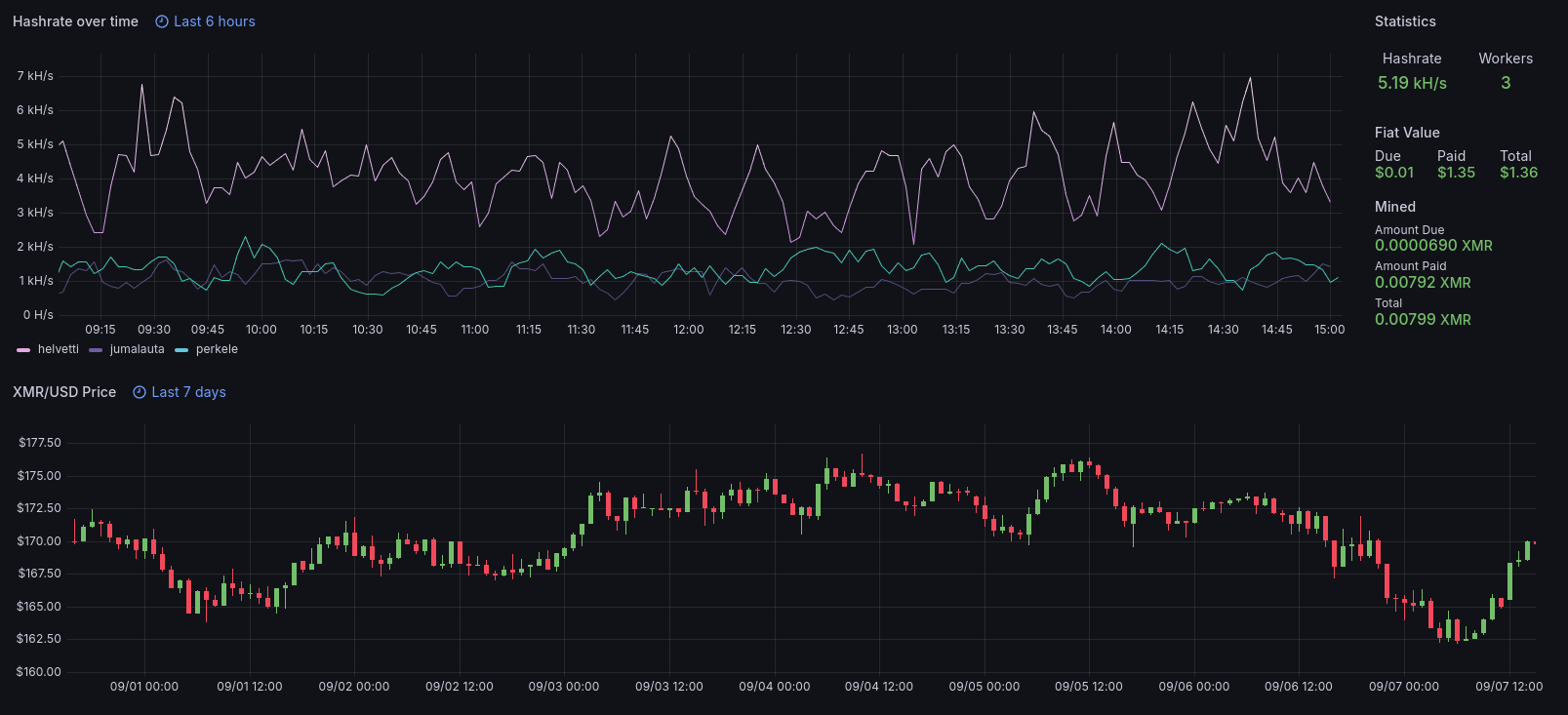Click the 0.00792 XMR Amount Paid value
Screen dimensions: 1568x715
point(1423,283)
